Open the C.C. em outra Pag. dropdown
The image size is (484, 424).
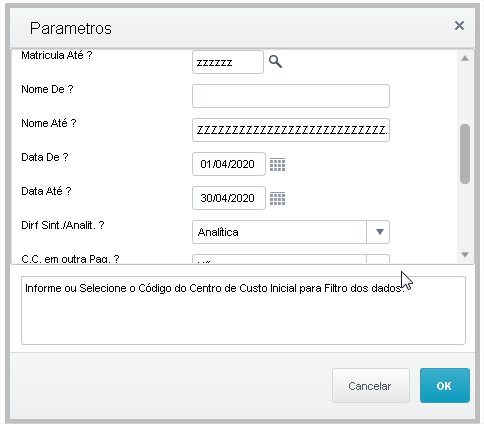click(x=291, y=259)
